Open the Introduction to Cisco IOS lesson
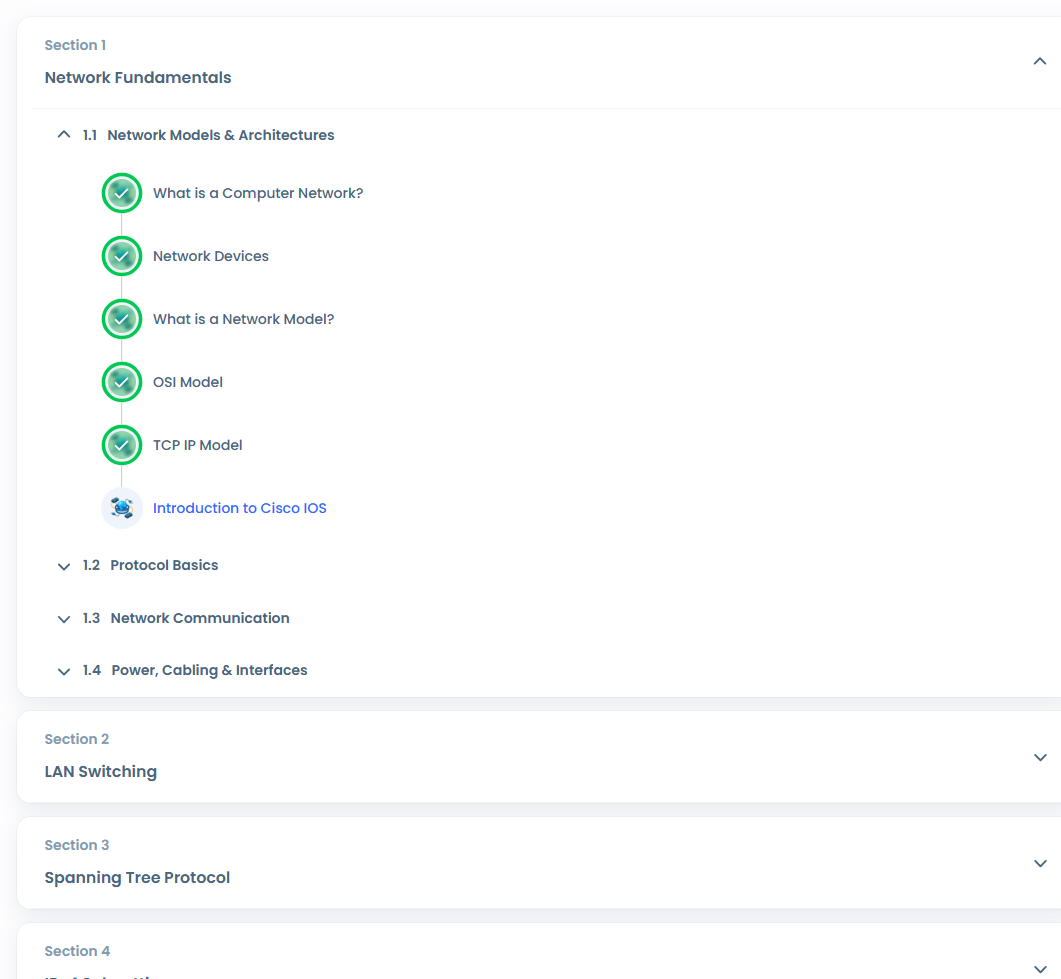This screenshot has width=1061, height=979. pos(240,508)
